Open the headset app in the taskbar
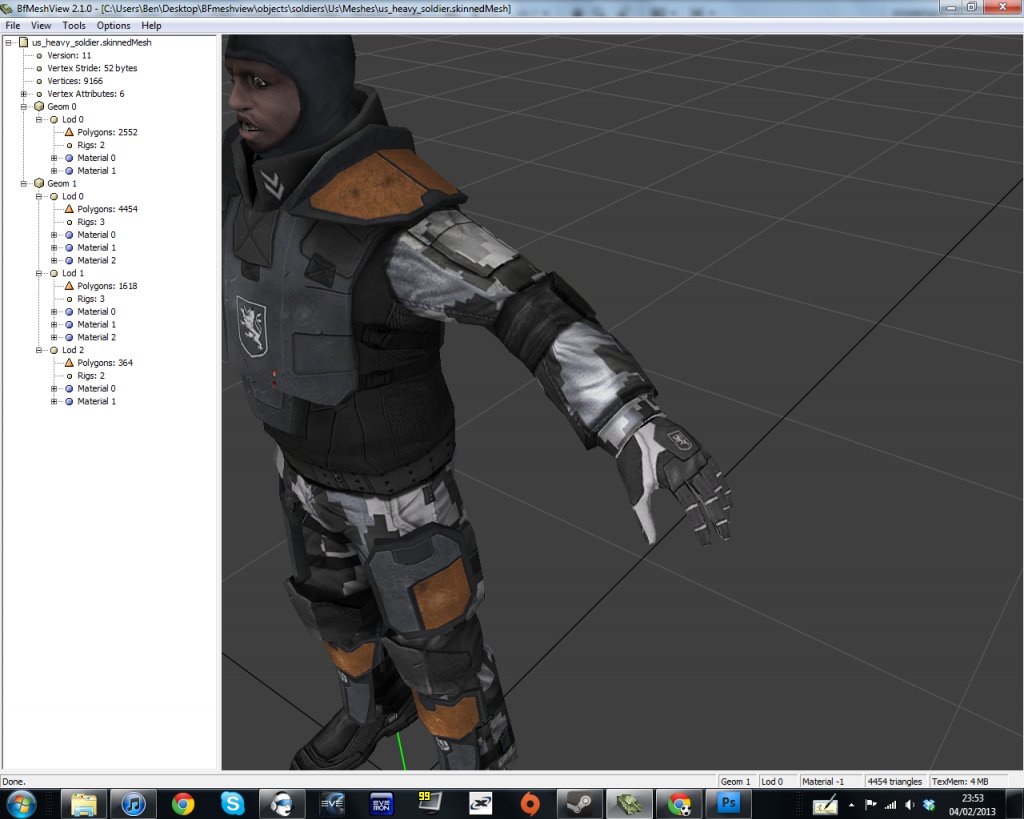 pyautogui.click(x=281, y=804)
